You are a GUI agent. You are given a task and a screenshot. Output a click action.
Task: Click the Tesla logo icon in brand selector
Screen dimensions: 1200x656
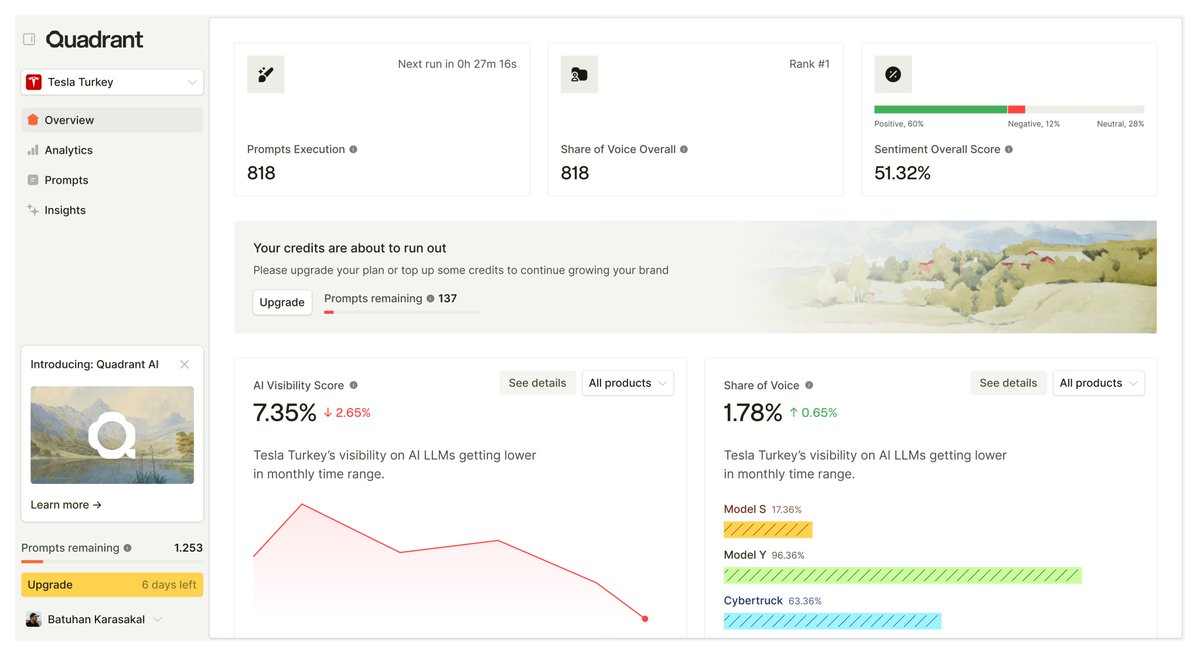coord(33,82)
